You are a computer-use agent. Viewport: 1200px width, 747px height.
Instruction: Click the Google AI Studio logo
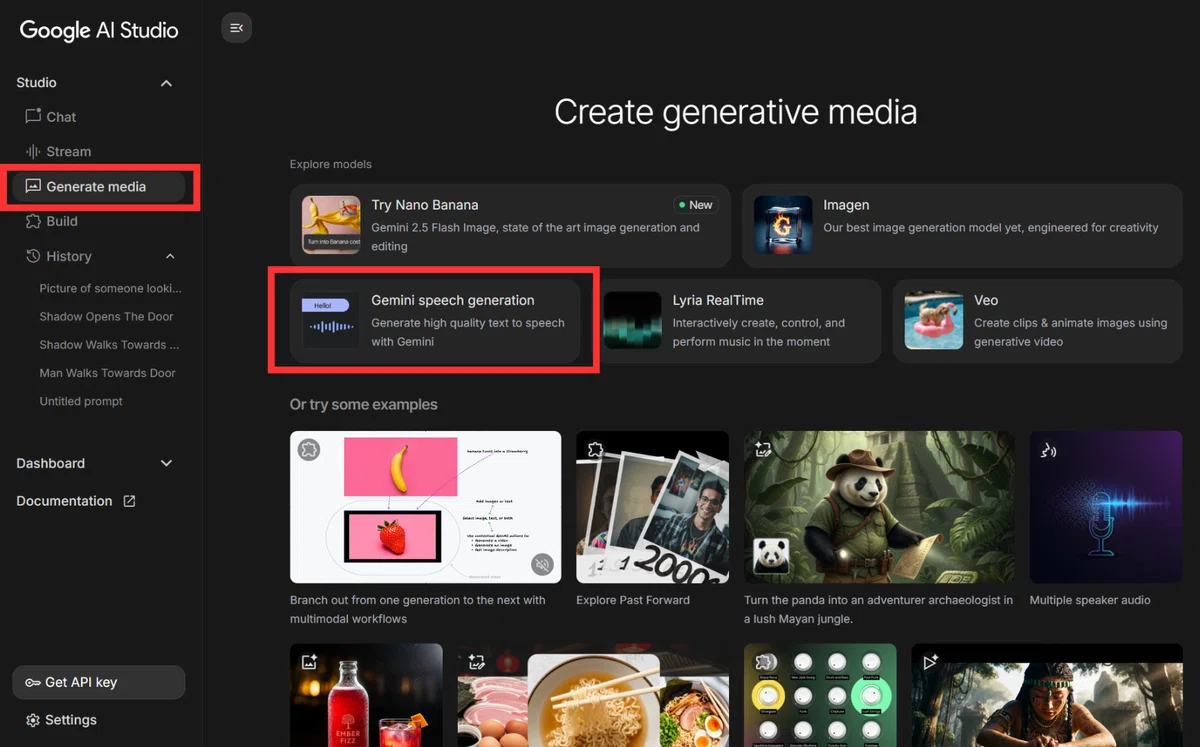99,30
